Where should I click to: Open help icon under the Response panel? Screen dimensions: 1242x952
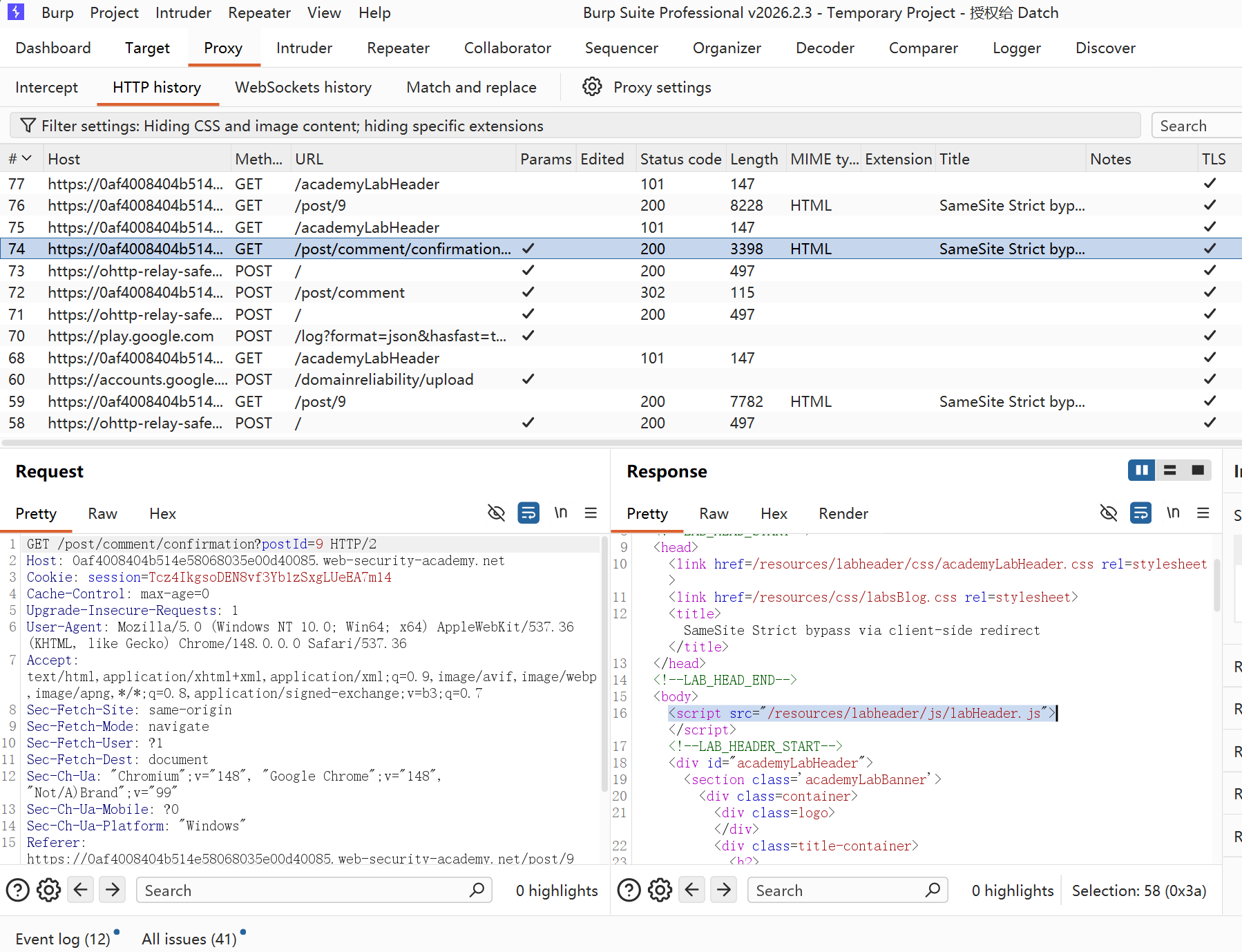pos(629,890)
